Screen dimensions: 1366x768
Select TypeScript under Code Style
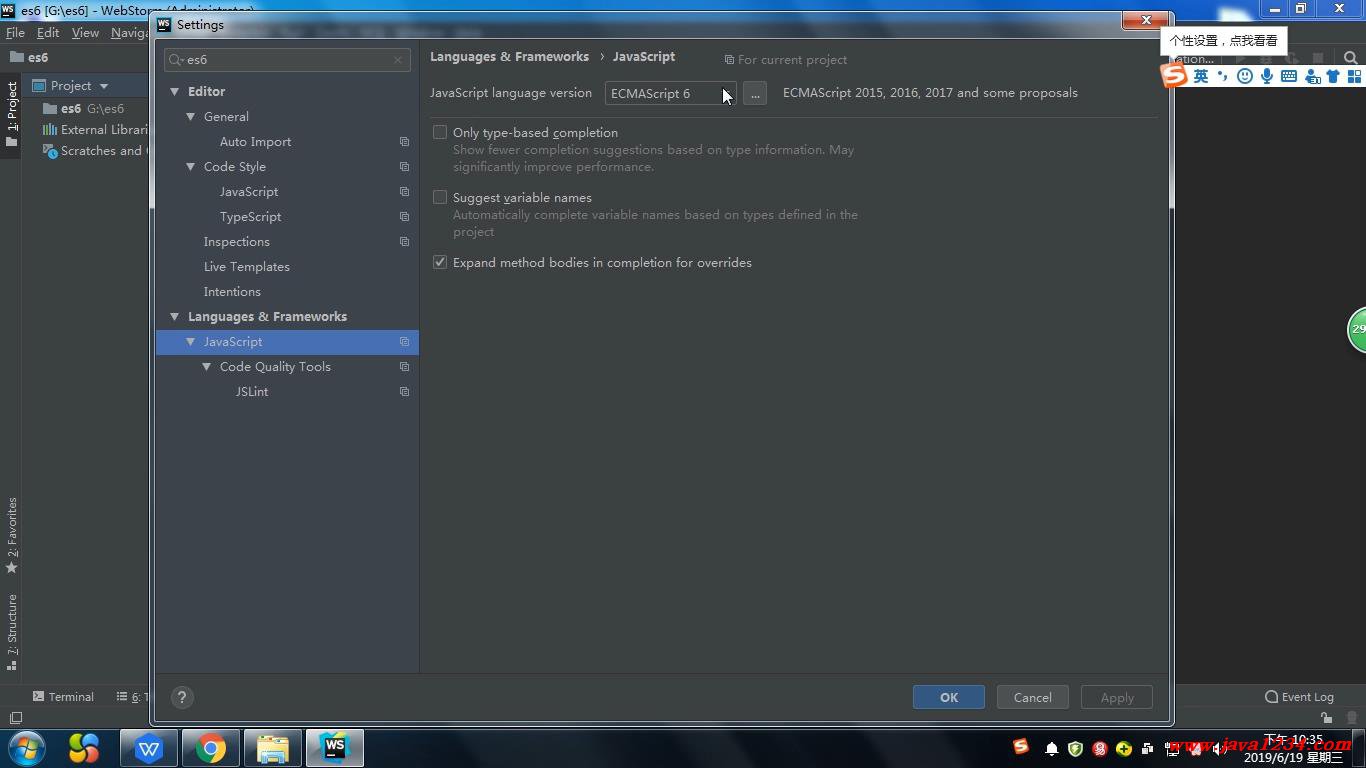(x=250, y=217)
